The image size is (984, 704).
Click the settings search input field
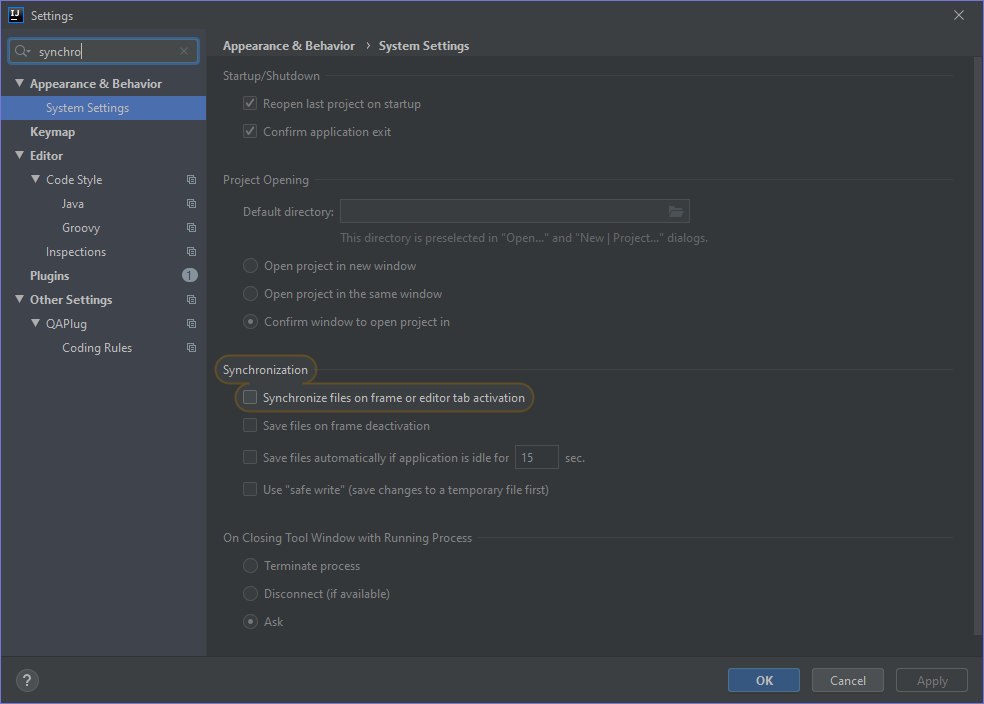click(x=104, y=51)
